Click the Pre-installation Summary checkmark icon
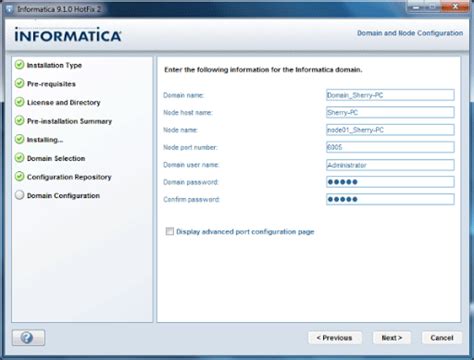 tap(20, 121)
